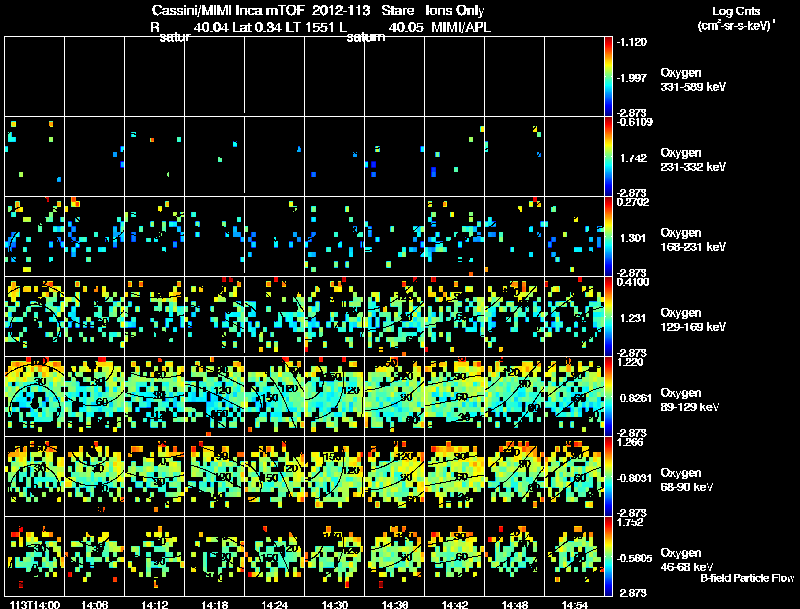The width and height of the screenshot is (800, 609).
Task: Click the color bar beside the 1.742 value
Action: [608, 156]
